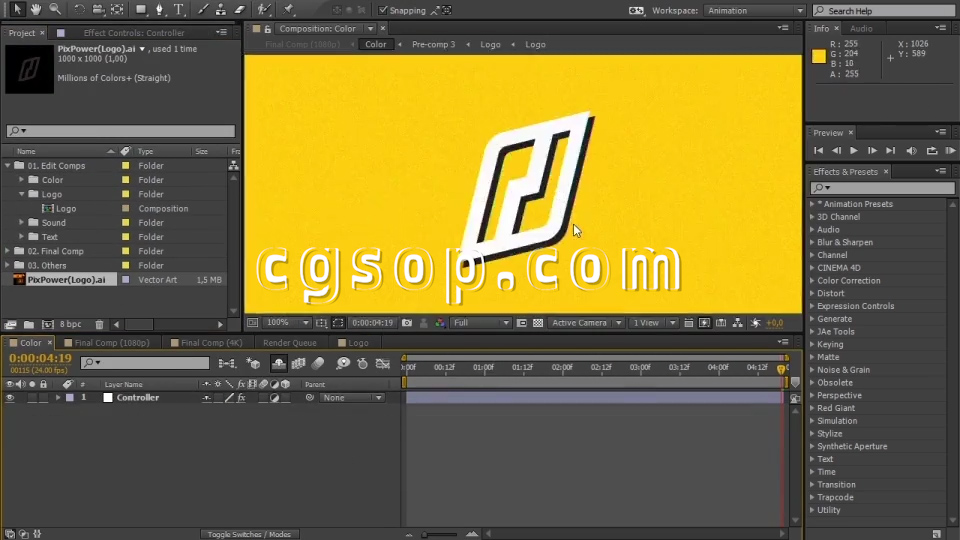The height and width of the screenshot is (540, 960).
Task: Open the timeline Graph Editor
Action: coord(383,363)
